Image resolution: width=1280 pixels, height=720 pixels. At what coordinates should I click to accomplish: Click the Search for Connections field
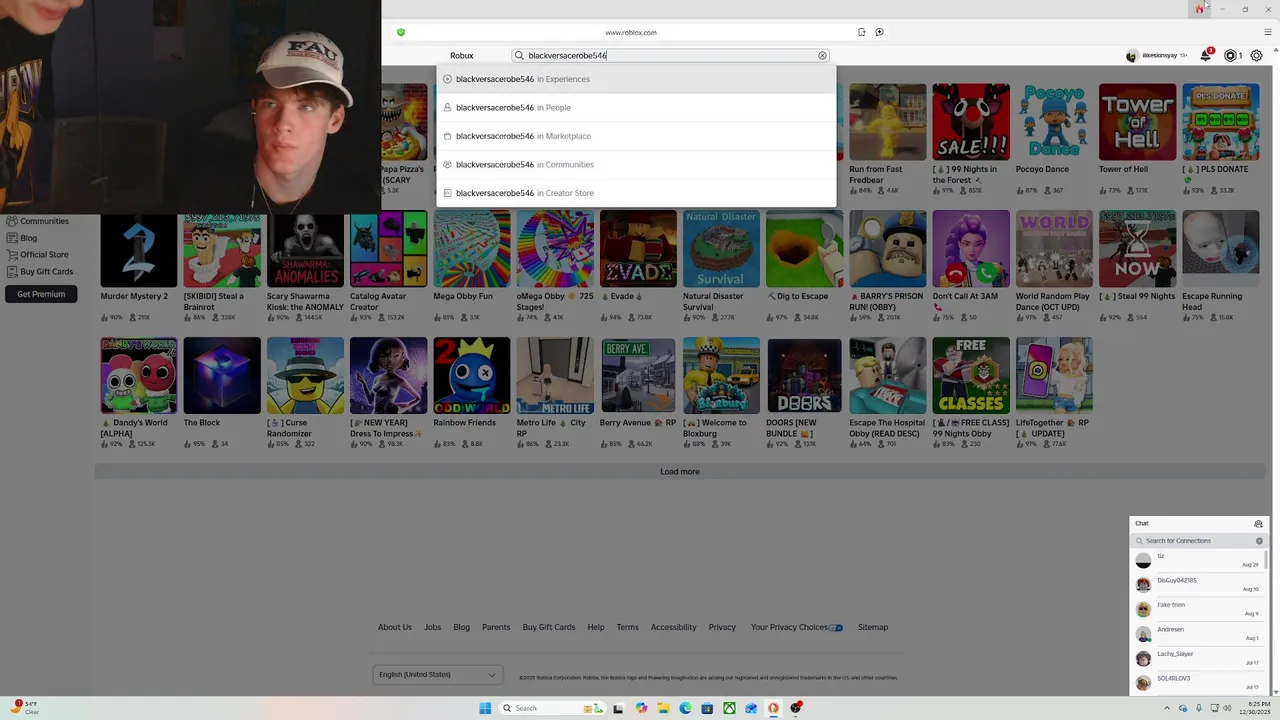pyautogui.click(x=1199, y=541)
